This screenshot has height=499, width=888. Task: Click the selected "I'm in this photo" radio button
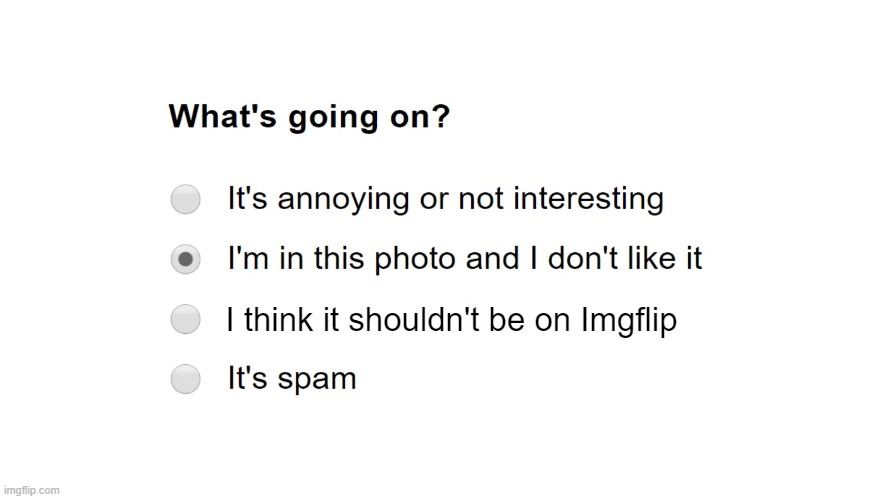coord(185,260)
